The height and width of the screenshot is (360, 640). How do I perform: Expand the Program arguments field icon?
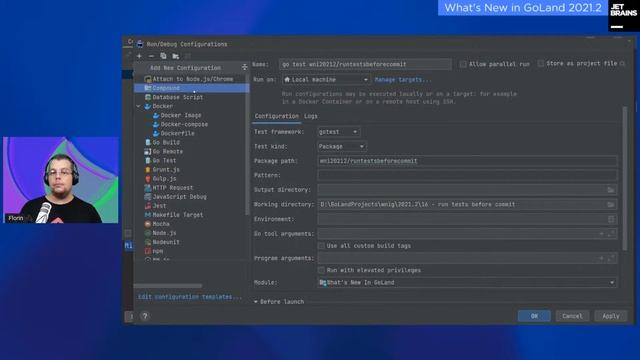(611, 258)
